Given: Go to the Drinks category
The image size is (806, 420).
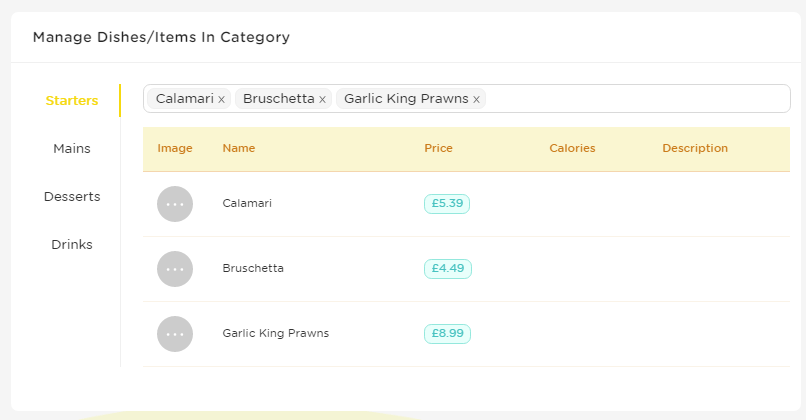Looking at the screenshot, I should coord(72,245).
